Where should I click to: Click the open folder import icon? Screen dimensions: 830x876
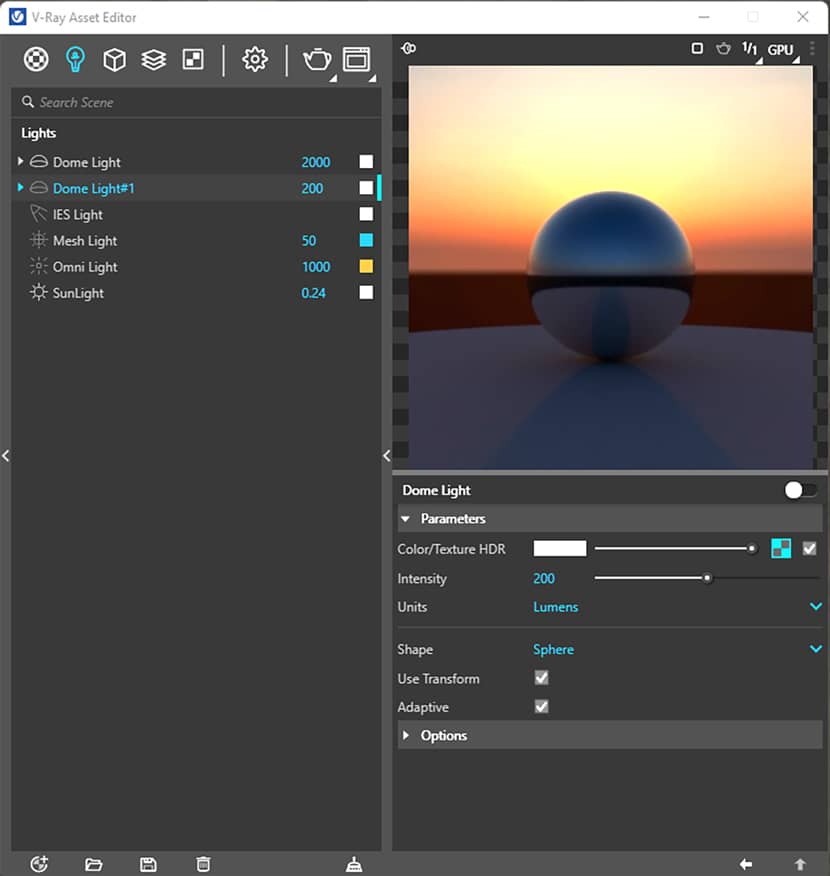[93, 864]
